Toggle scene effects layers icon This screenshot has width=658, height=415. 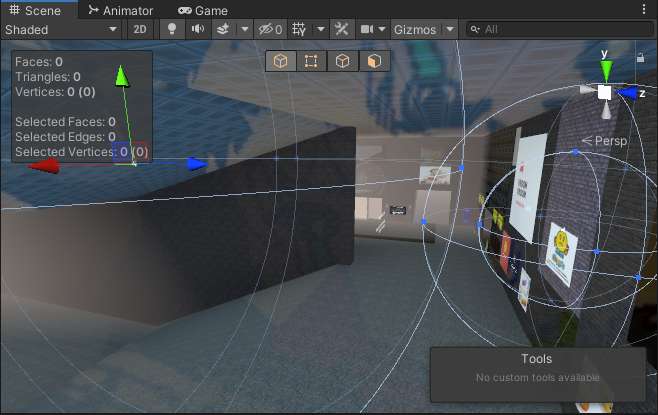(x=224, y=30)
